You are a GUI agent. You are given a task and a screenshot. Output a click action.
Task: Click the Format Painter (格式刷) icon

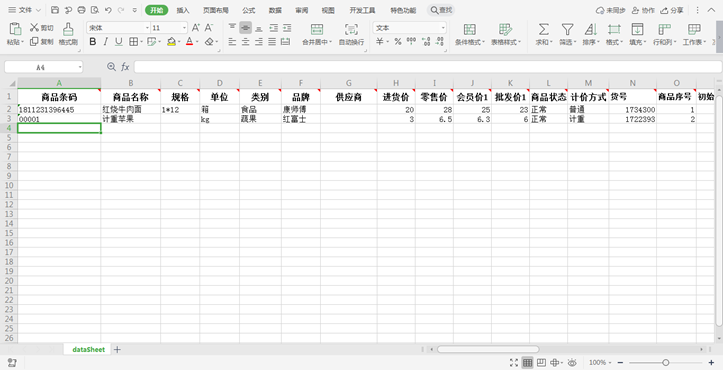click(x=68, y=29)
